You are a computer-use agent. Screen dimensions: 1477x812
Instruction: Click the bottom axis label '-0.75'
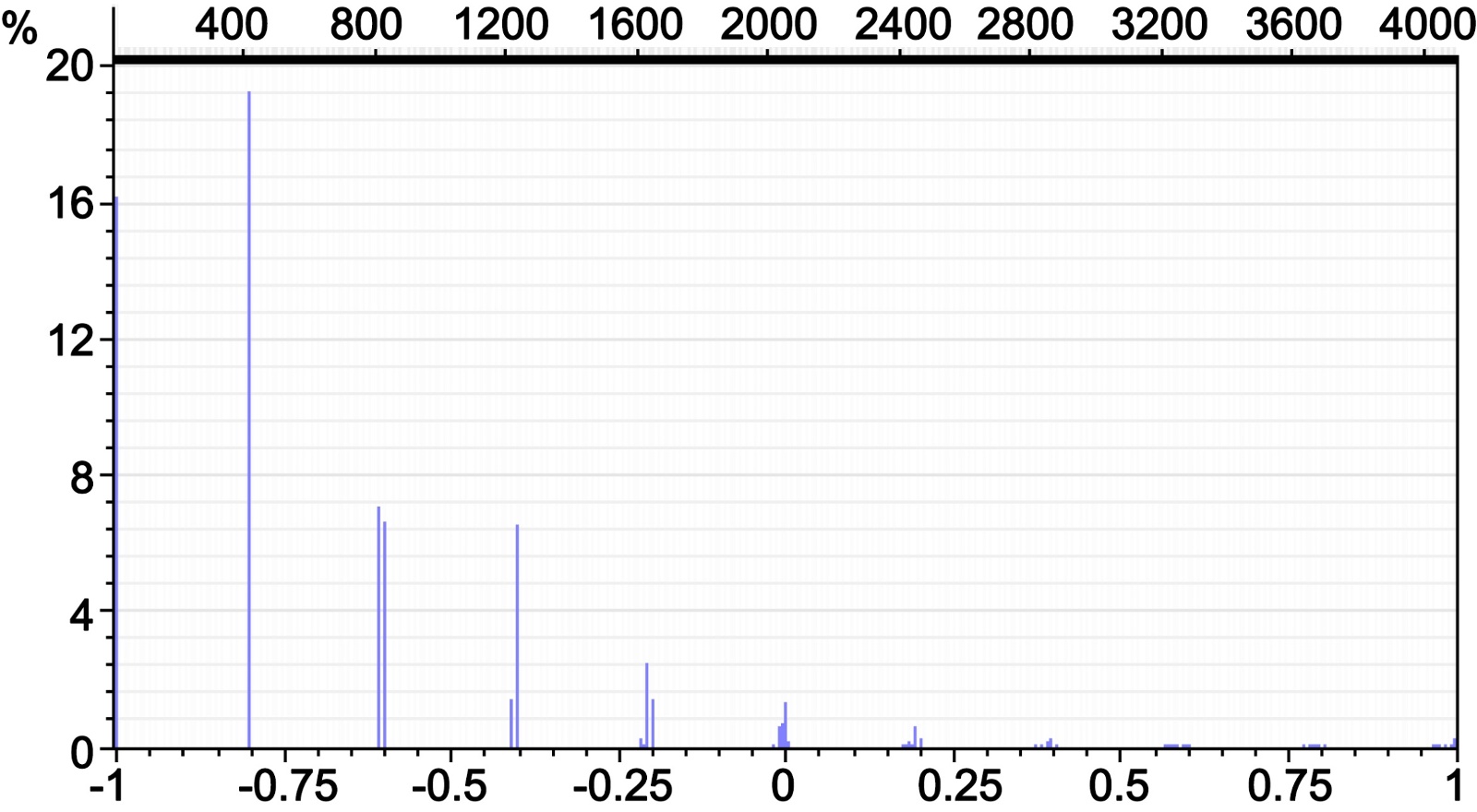(287, 787)
